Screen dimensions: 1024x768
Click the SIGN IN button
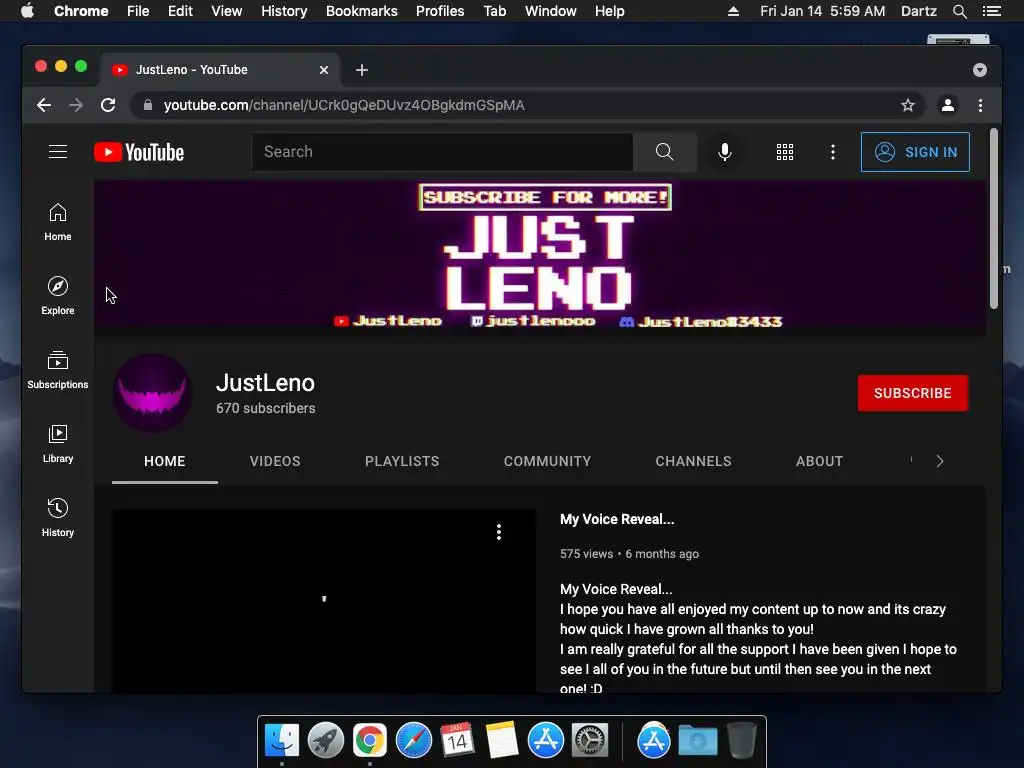point(915,152)
